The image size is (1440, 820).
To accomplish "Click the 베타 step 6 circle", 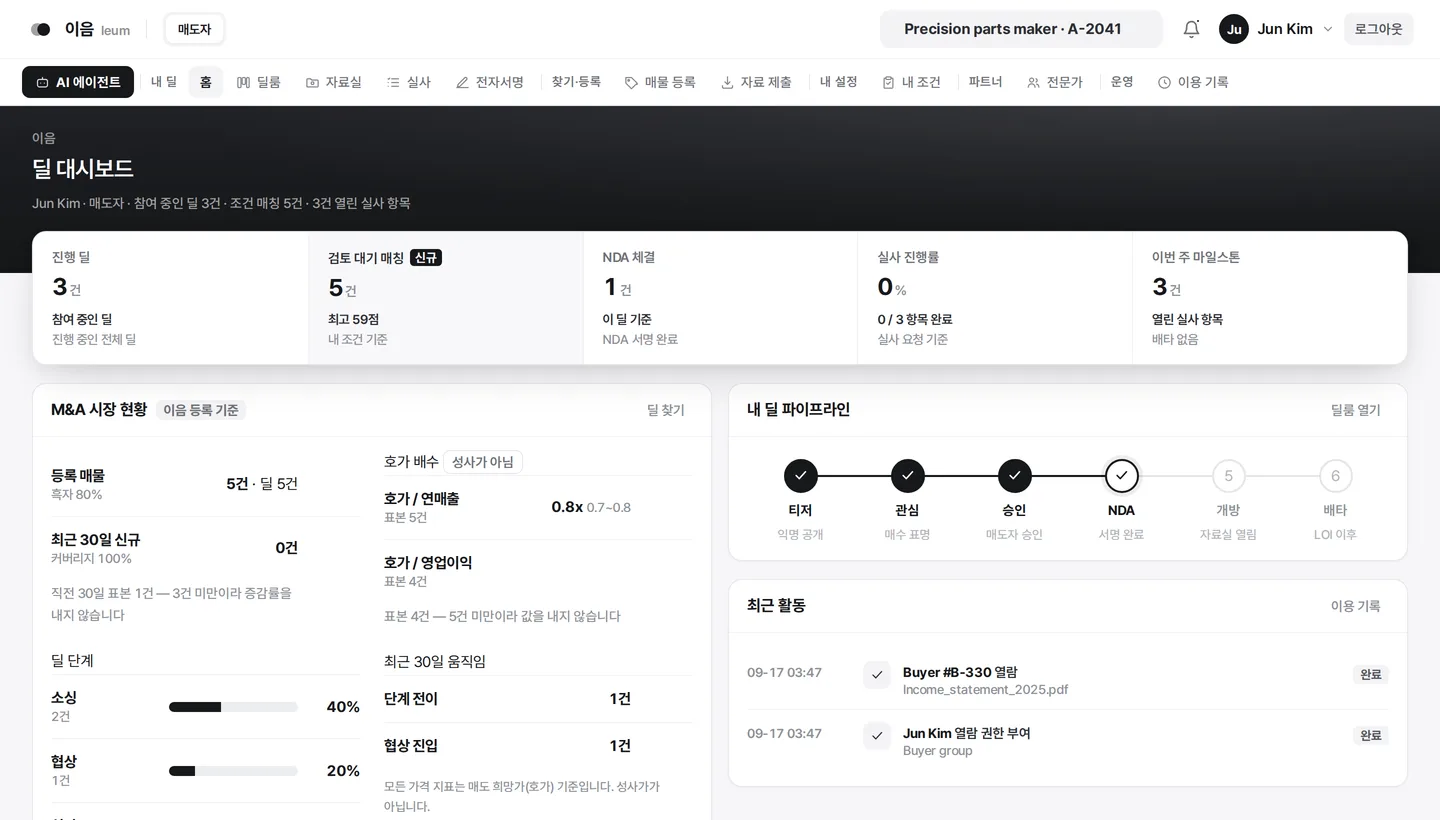I will pyautogui.click(x=1335, y=476).
